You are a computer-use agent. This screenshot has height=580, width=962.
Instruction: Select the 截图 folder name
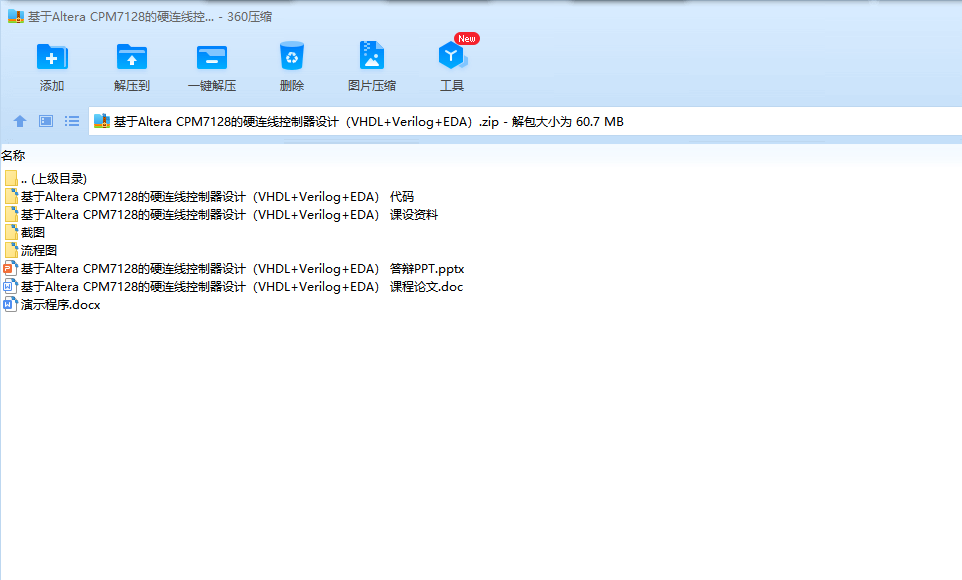(x=33, y=233)
